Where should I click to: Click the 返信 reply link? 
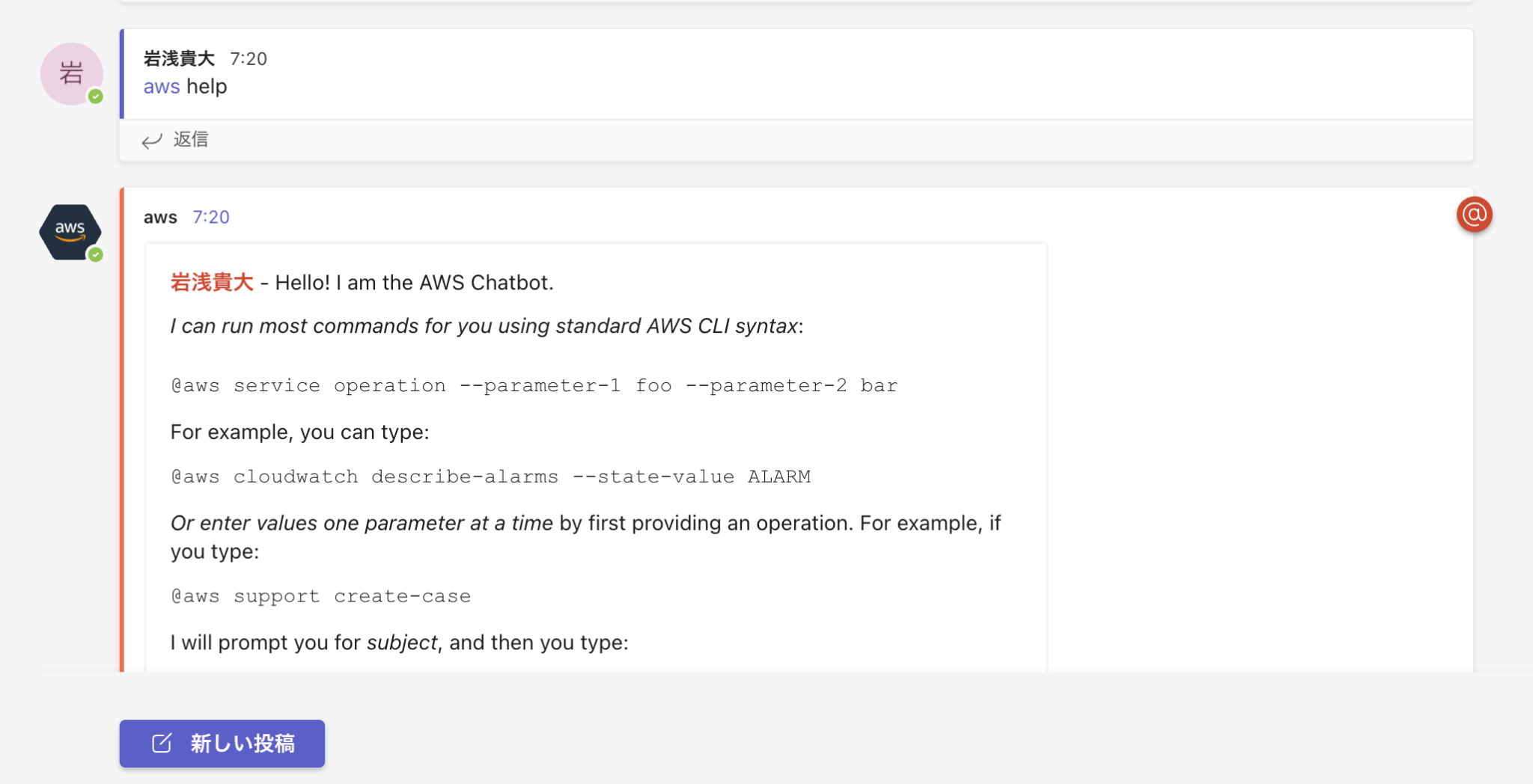pos(192,140)
